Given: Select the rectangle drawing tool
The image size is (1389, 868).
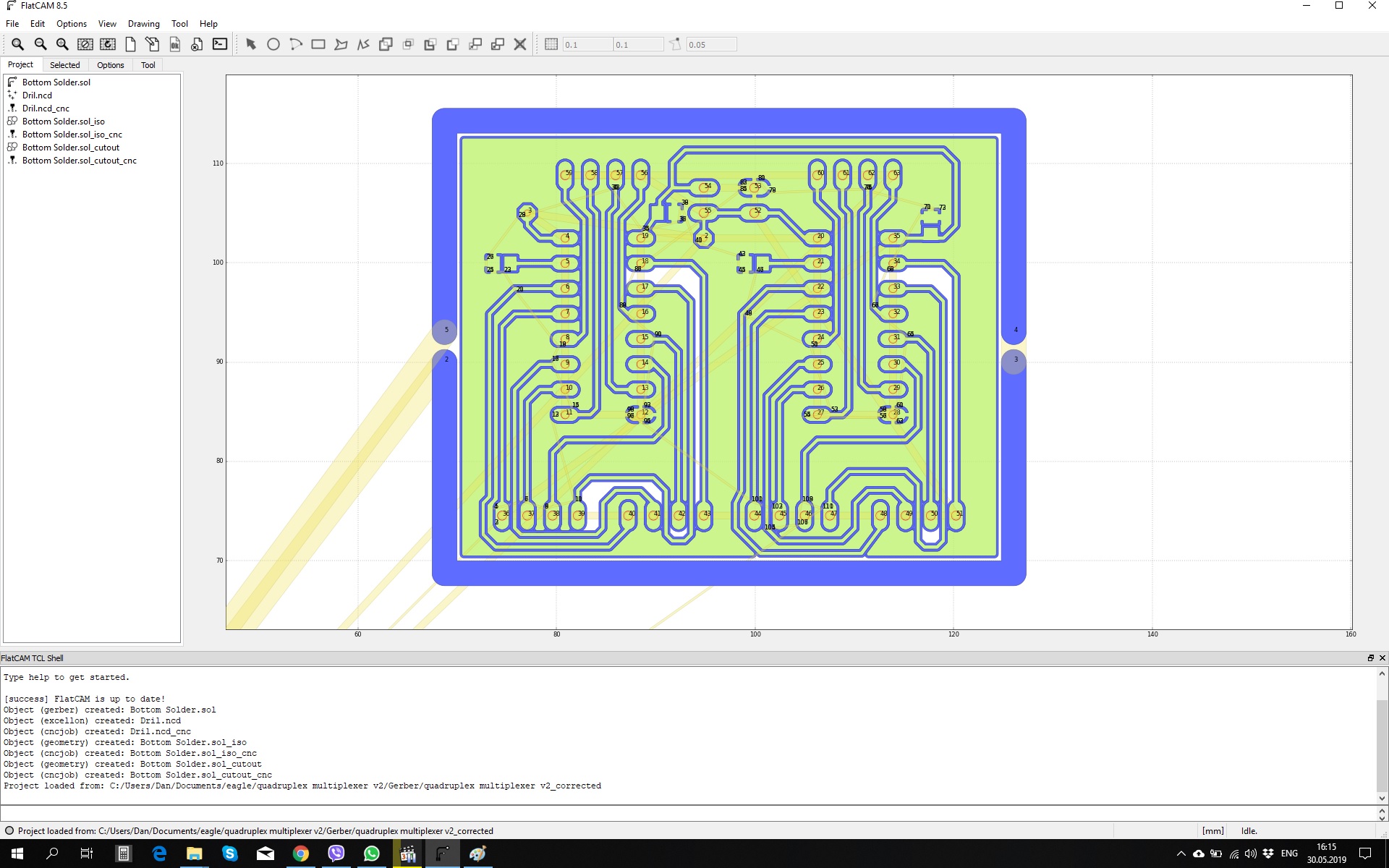Looking at the screenshot, I should pos(318,44).
